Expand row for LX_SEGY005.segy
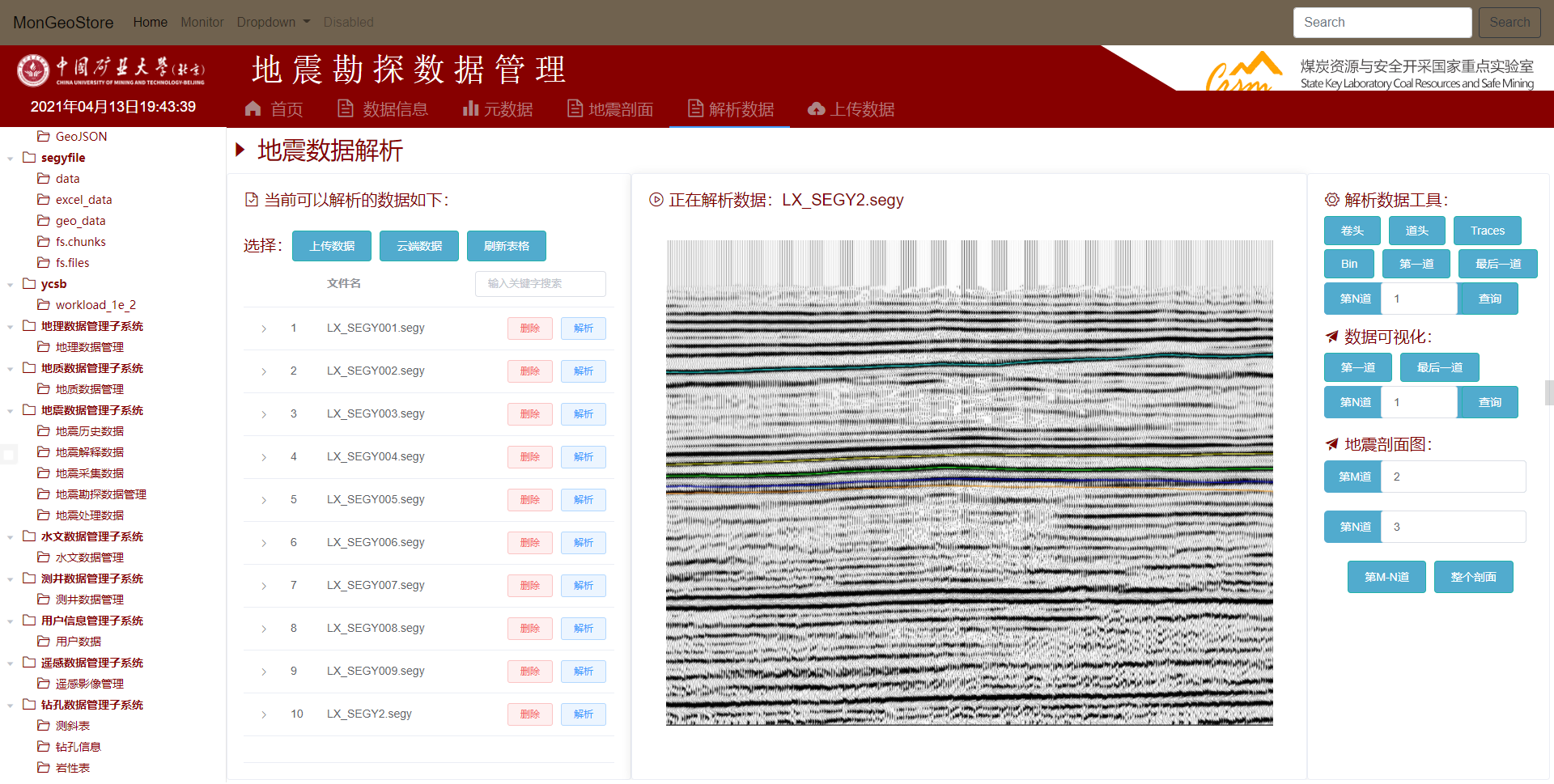This screenshot has width=1554, height=784. coord(264,500)
